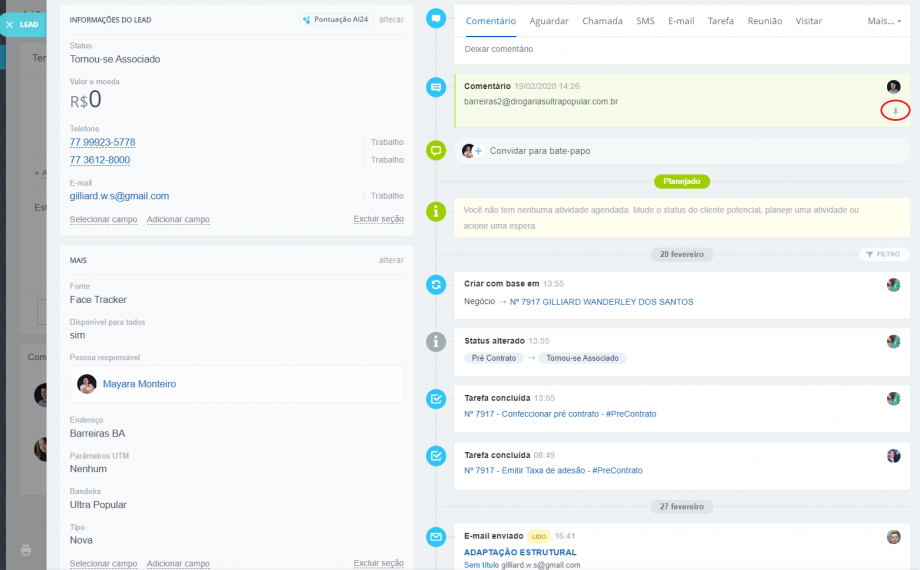Screen dimensions: 920x570
Task: Close the lead panel with the X
Action: tap(9, 24)
